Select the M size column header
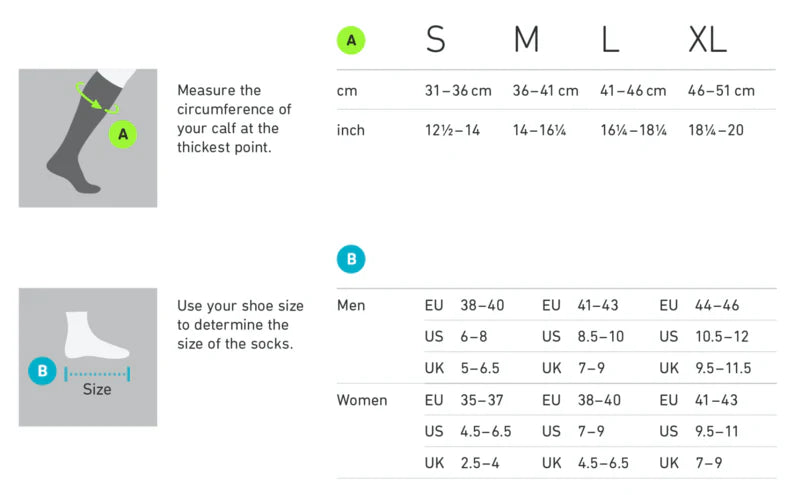Image resolution: width=799 pixels, height=495 pixels. [526, 40]
